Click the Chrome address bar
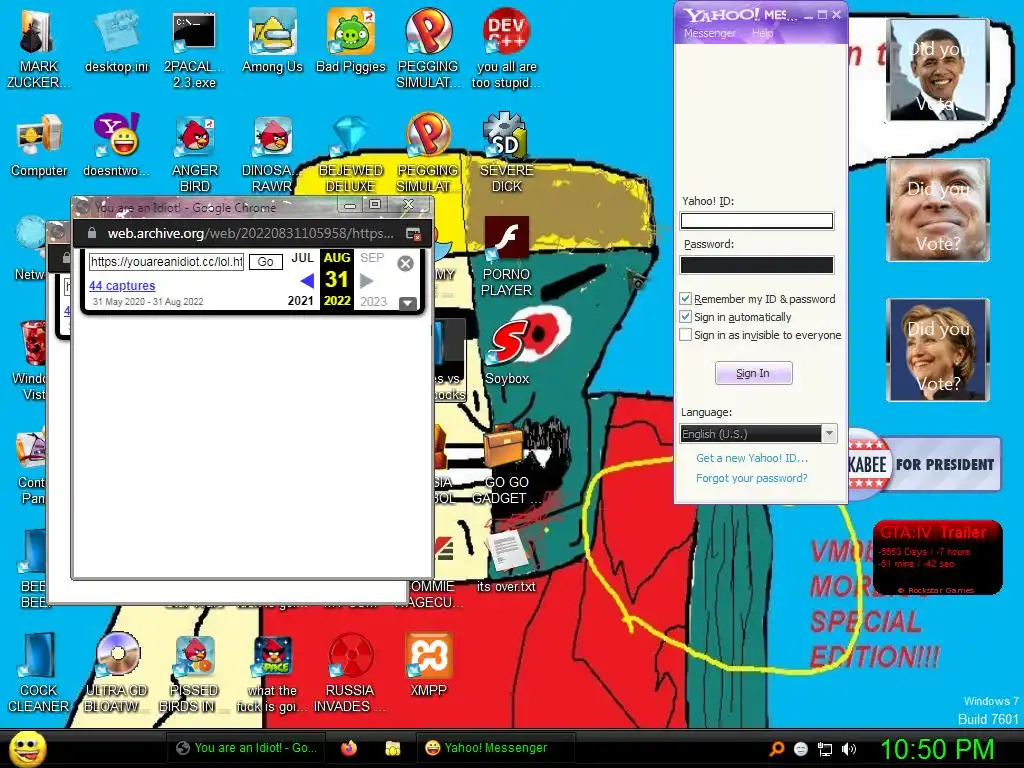The image size is (1024, 768). pyautogui.click(x=251, y=233)
